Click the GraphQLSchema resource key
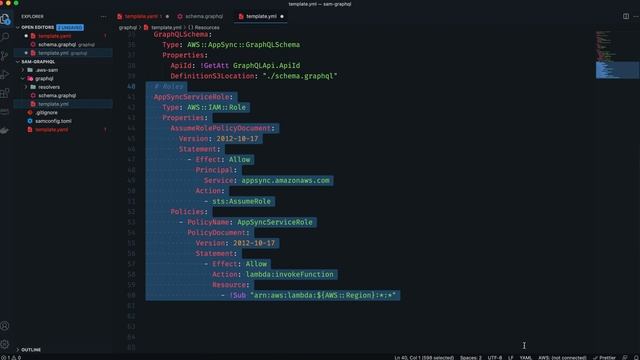 point(181,35)
